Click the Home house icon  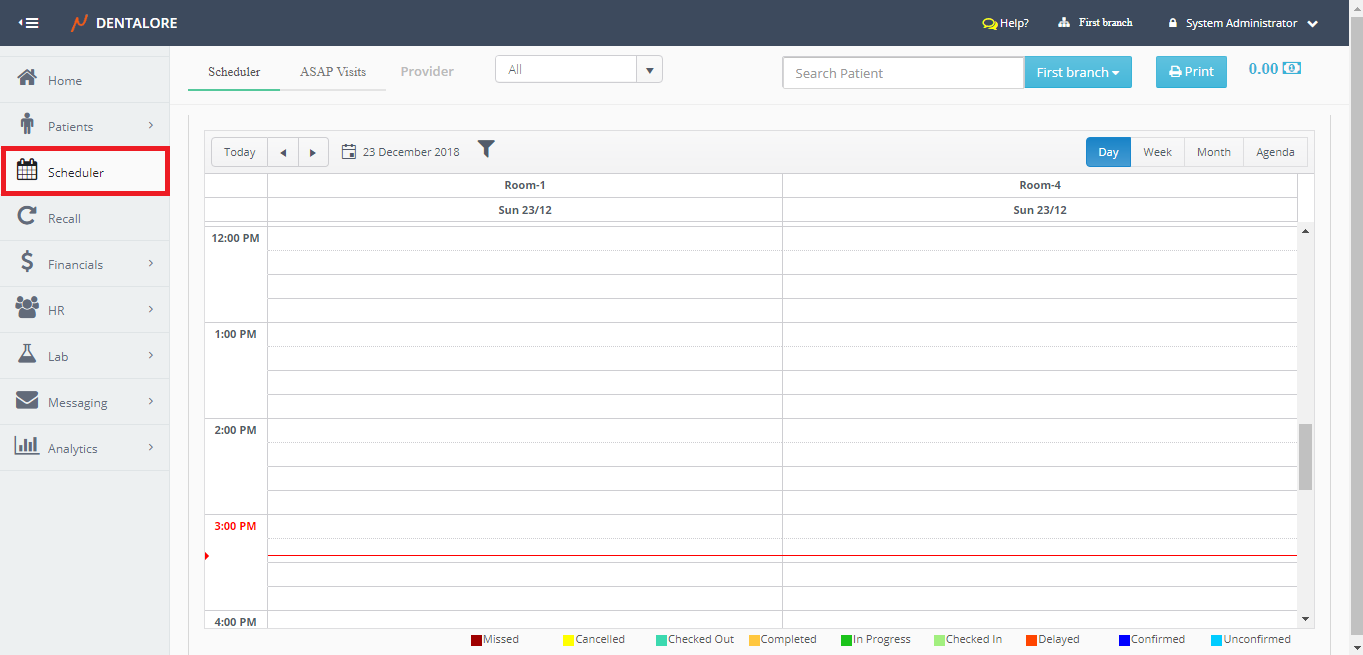pyautogui.click(x=28, y=79)
